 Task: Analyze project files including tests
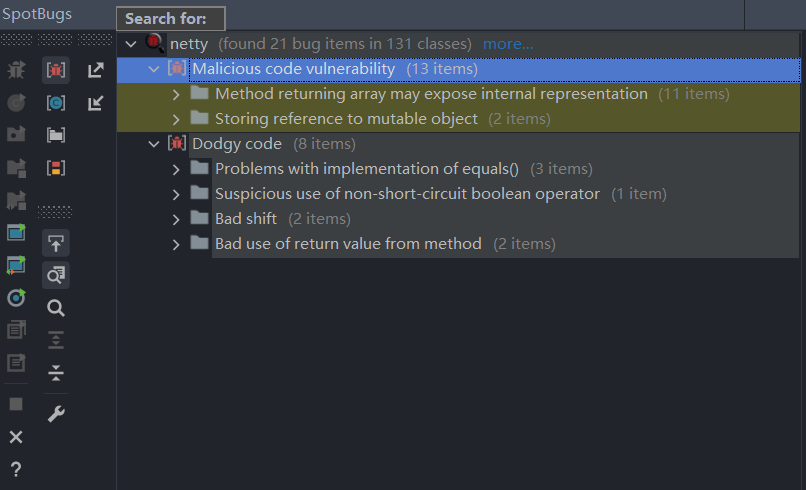click(x=16, y=265)
